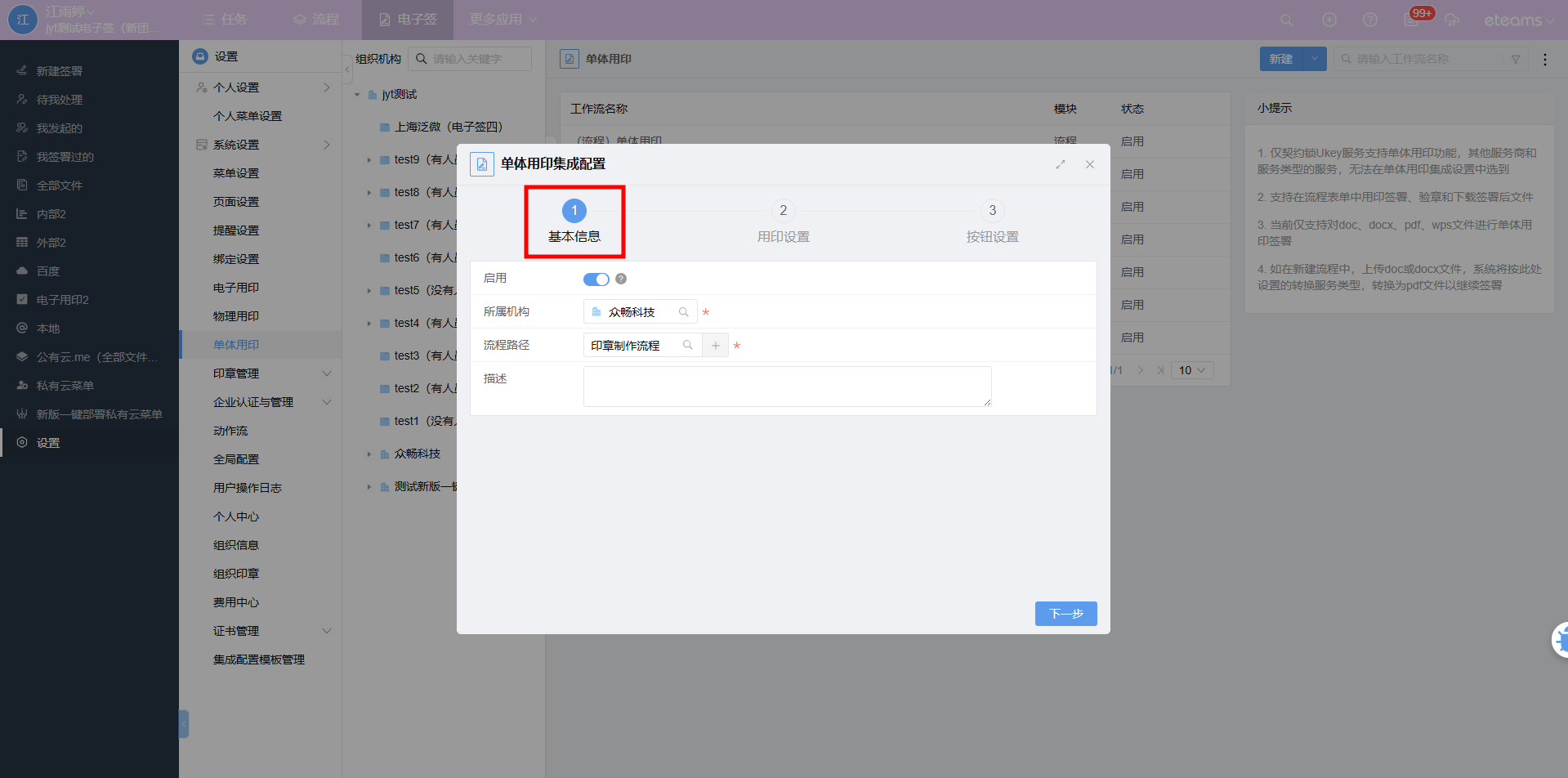Open the vertical three-dot more menu
This screenshot has width=1568, height=778.
tap(1544, 60)
